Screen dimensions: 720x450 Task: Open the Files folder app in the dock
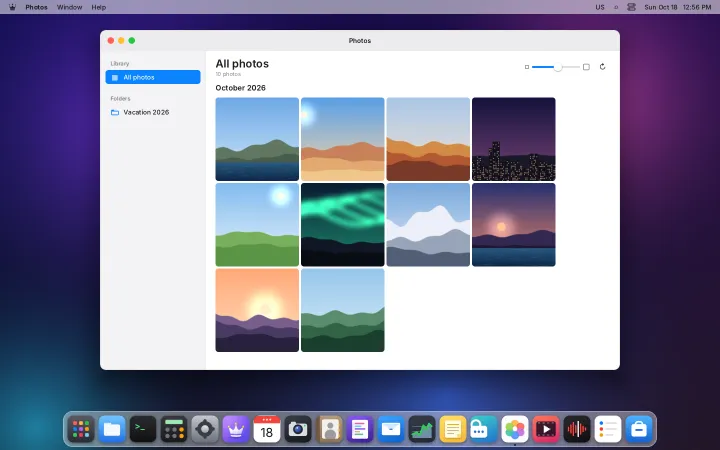pos(112,429)
